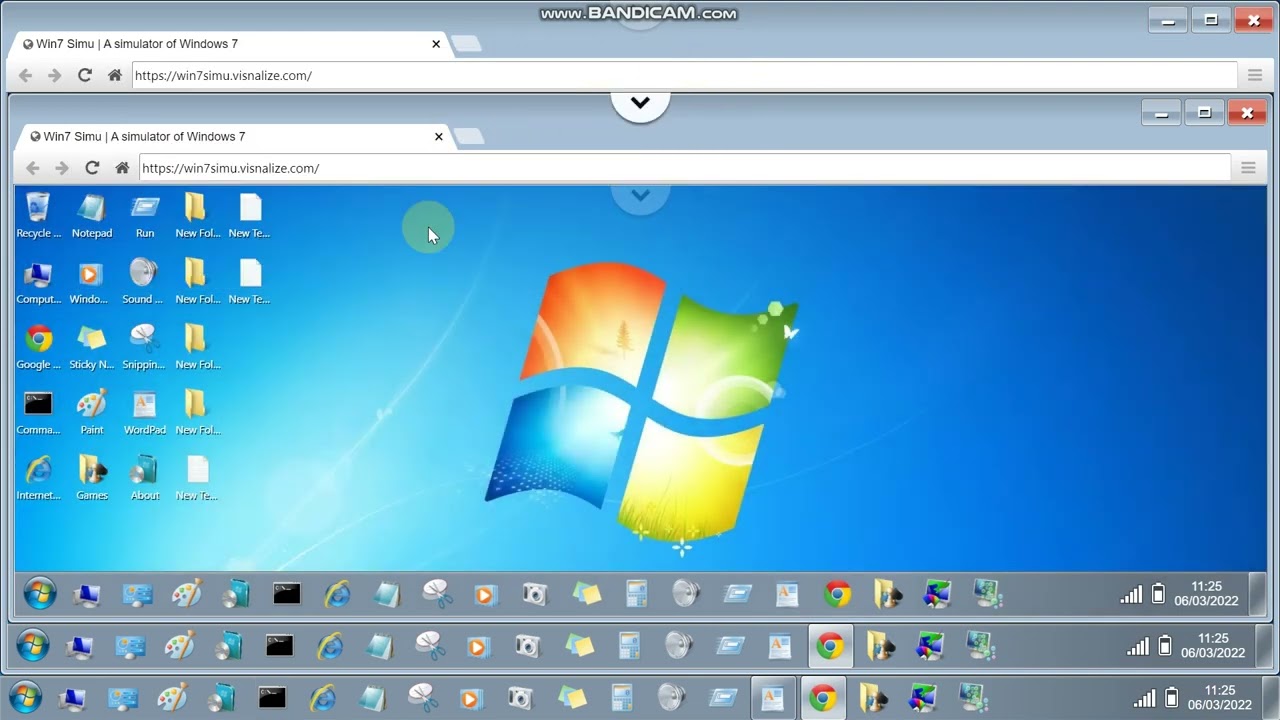The width and height of the screenshot is (1280, 720).
Task: Open Internet Explorer on the middle taskbar
Action: click(330, 646)
